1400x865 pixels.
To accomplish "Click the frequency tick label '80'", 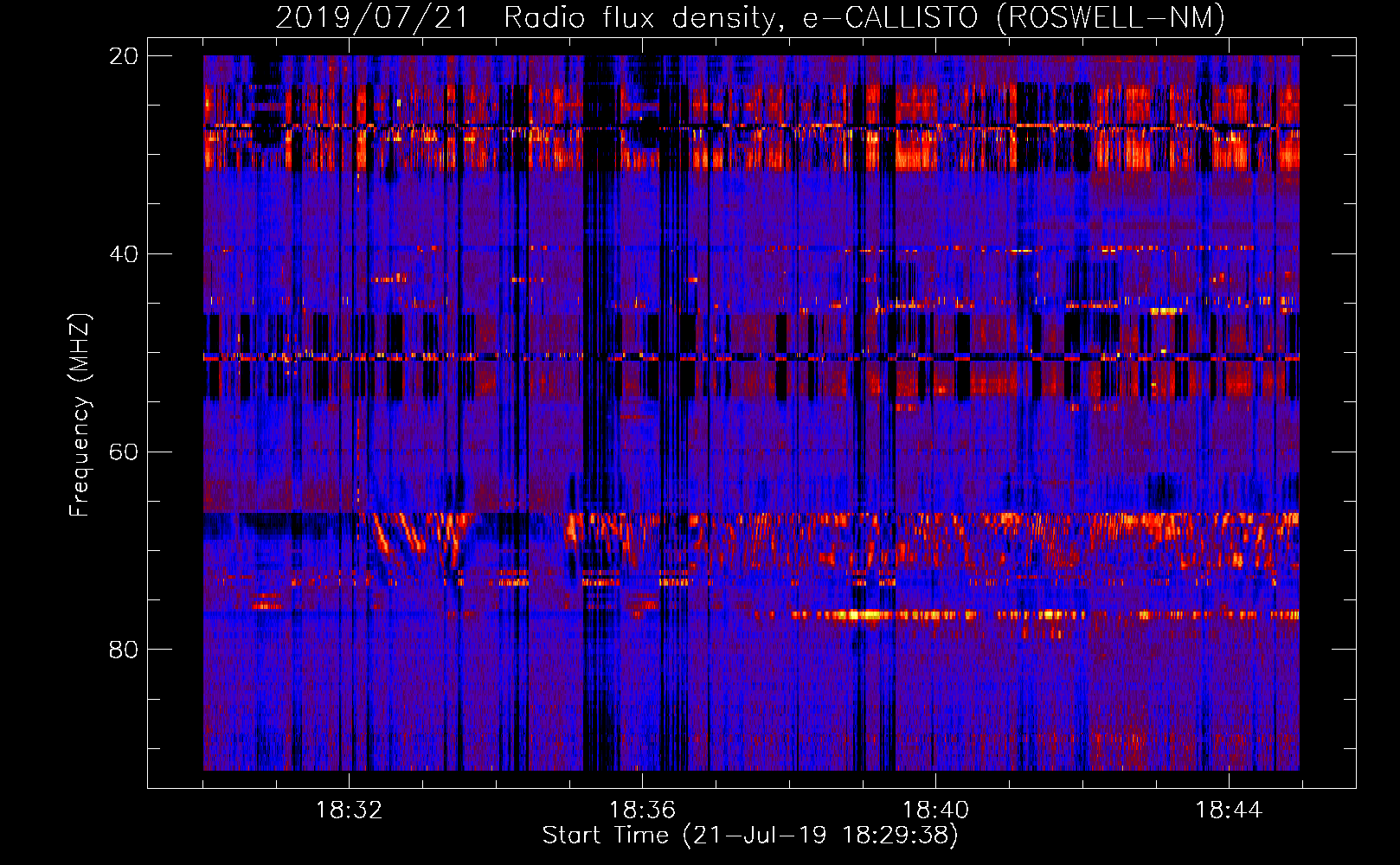I will click(x=124, y=650).
